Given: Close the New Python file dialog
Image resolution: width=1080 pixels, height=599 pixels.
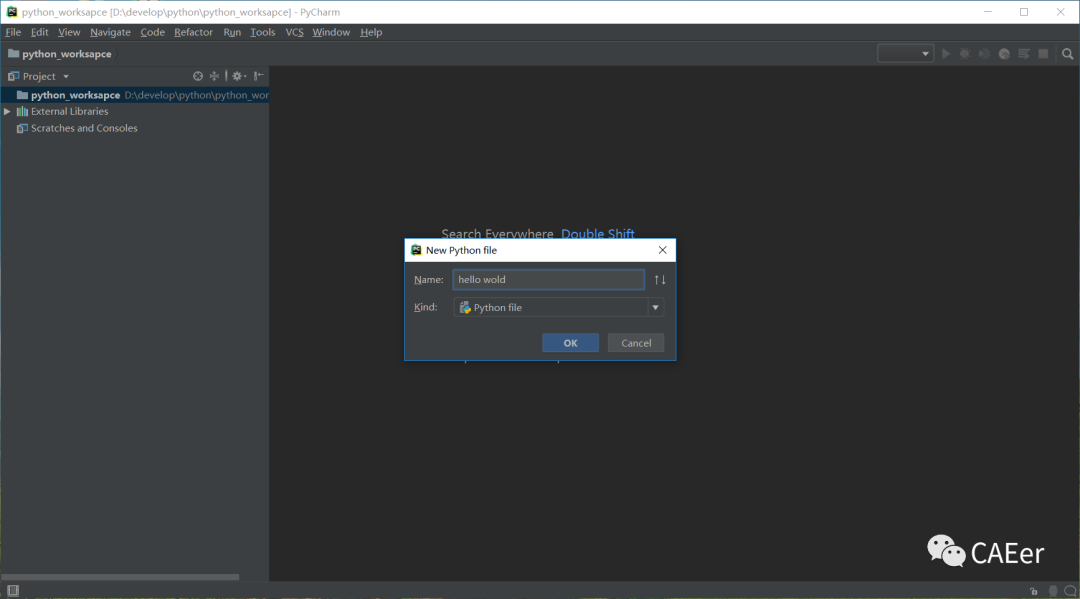Looking at the screenshot, I should pyautogui.click(x=663, y=250).
